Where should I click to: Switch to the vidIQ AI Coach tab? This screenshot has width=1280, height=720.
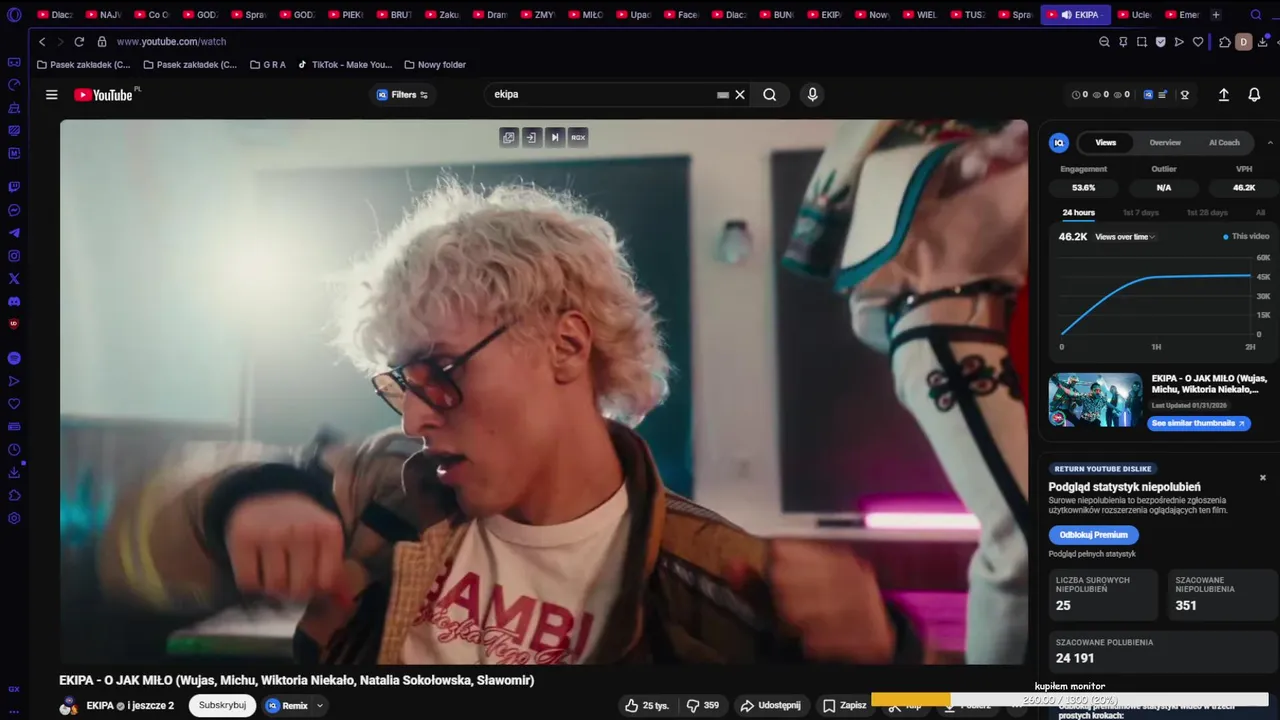click(x=1224, y=143)
